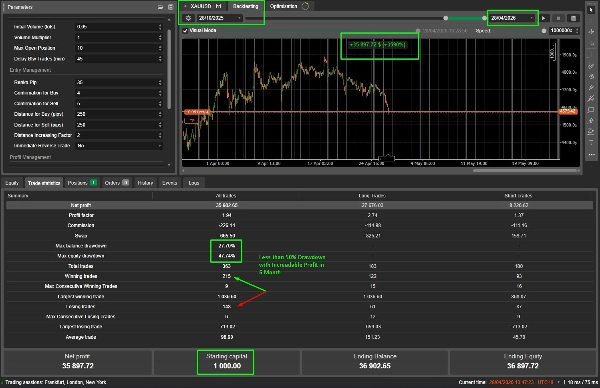
Task: Click the Volume Multiplier input field
Action: 119,37
